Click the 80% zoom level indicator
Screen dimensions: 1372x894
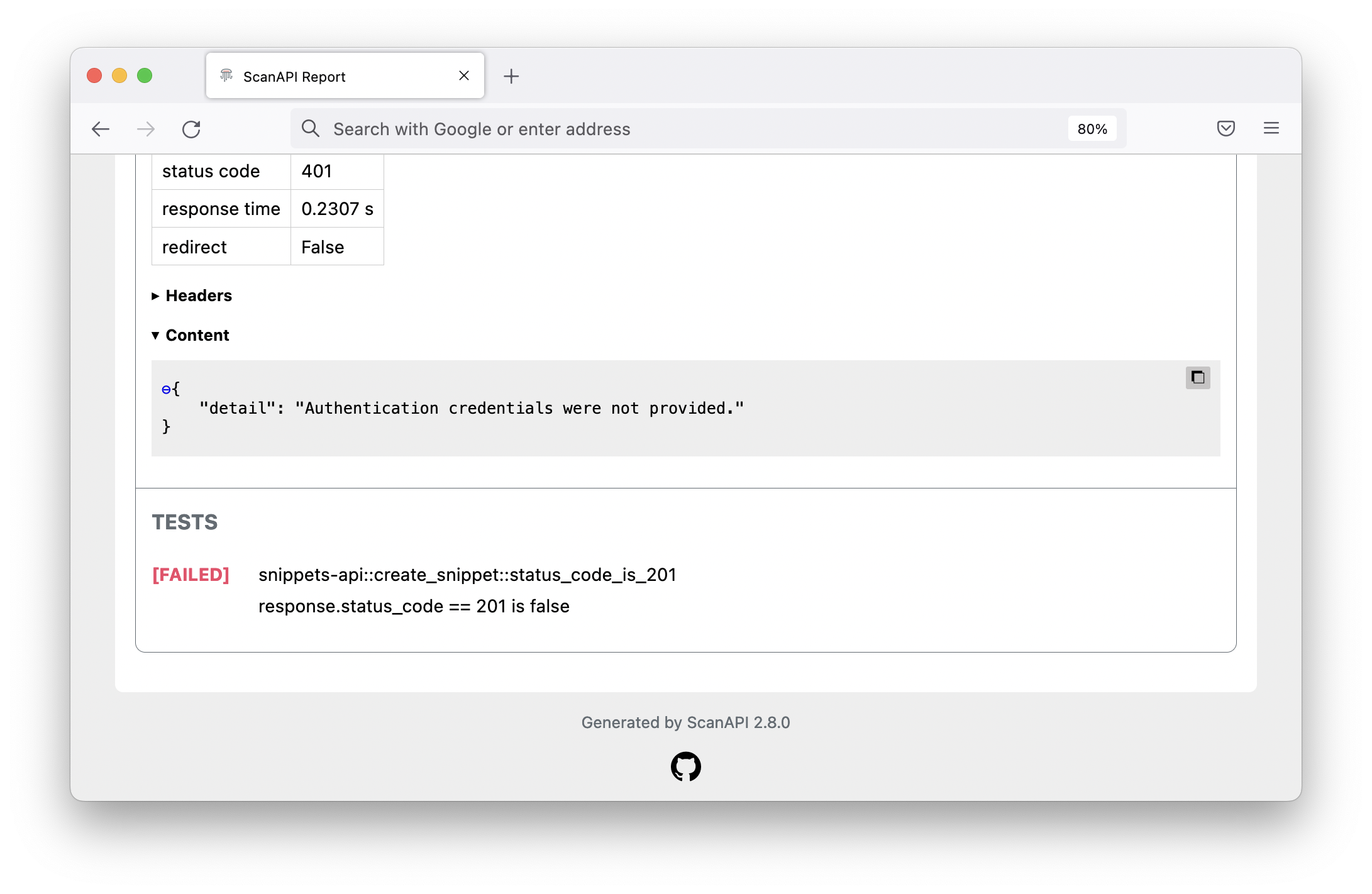point(1092,129)
